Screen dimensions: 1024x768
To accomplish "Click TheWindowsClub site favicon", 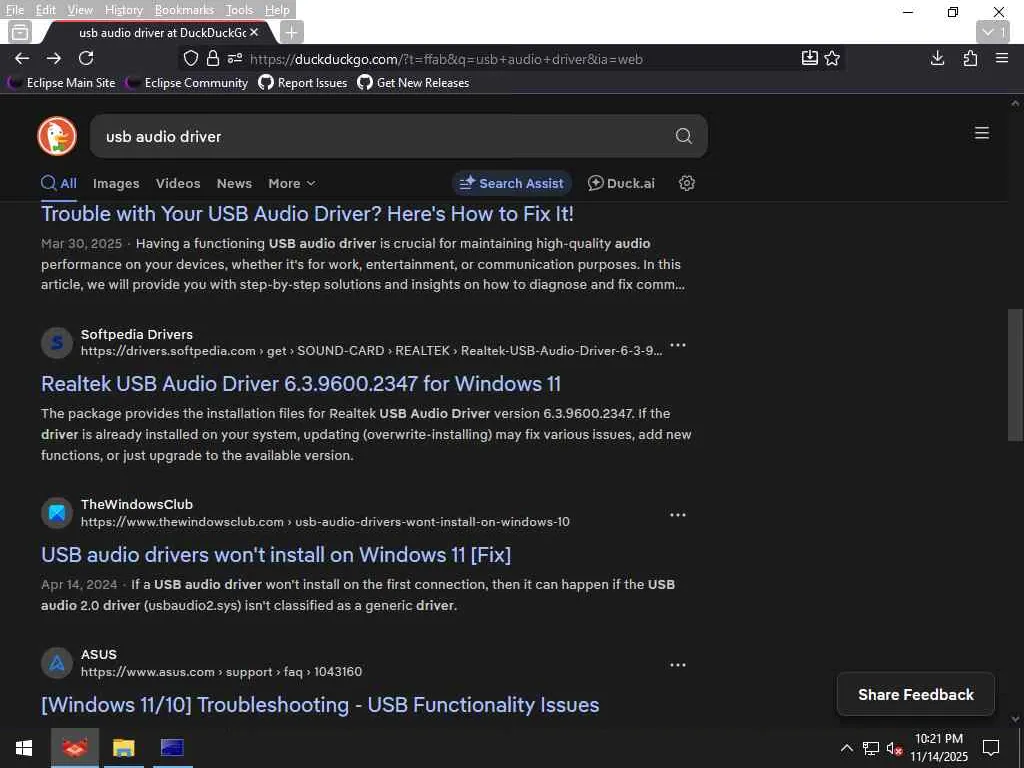I will pyautogui.click(x=57, y=513).
